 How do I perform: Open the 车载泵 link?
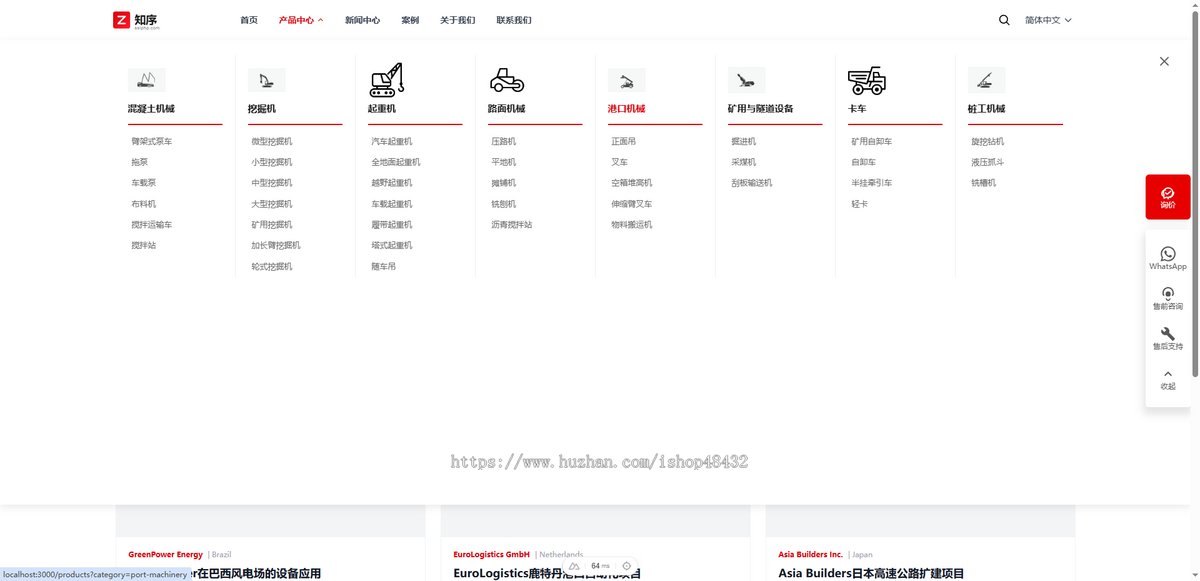pos(143,183)
